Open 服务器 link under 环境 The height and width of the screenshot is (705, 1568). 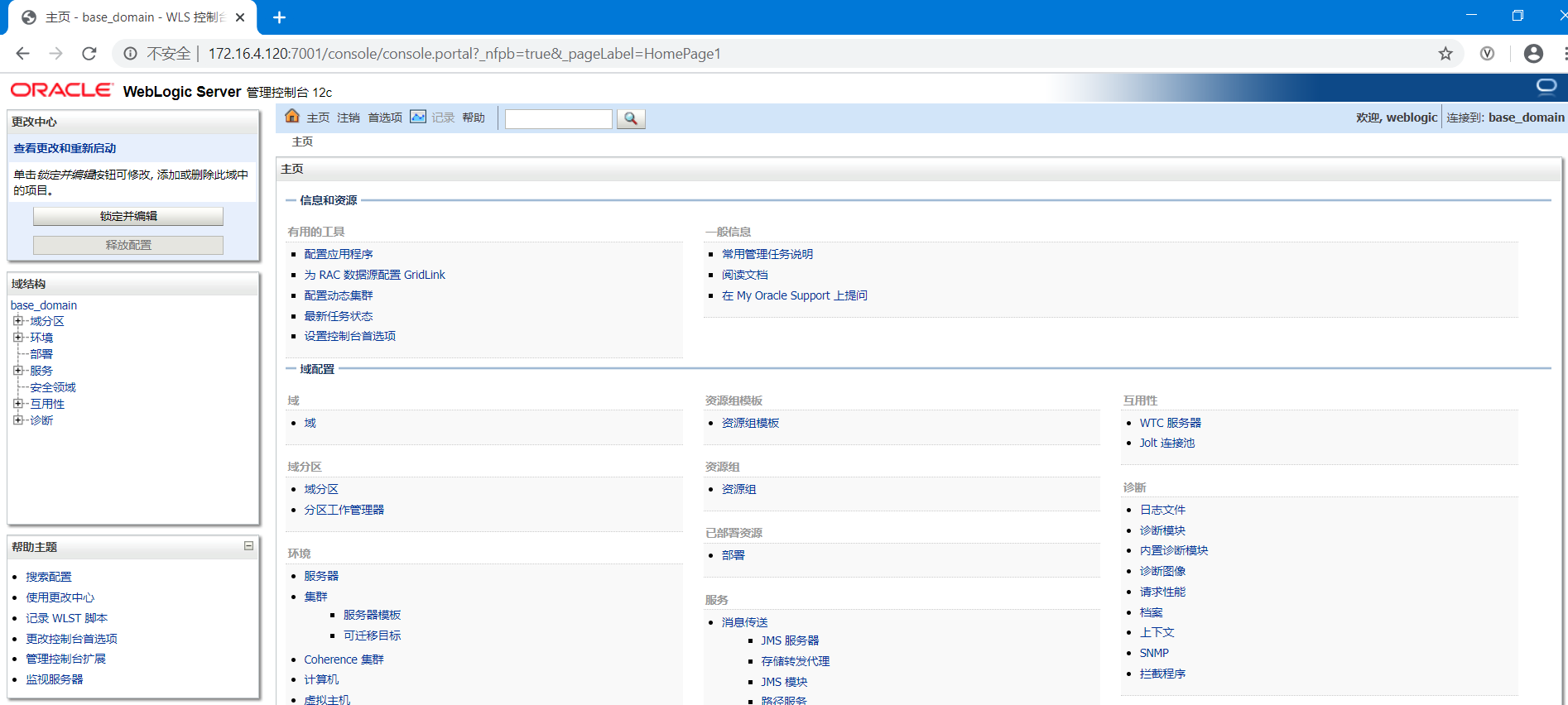coord(321,576)
